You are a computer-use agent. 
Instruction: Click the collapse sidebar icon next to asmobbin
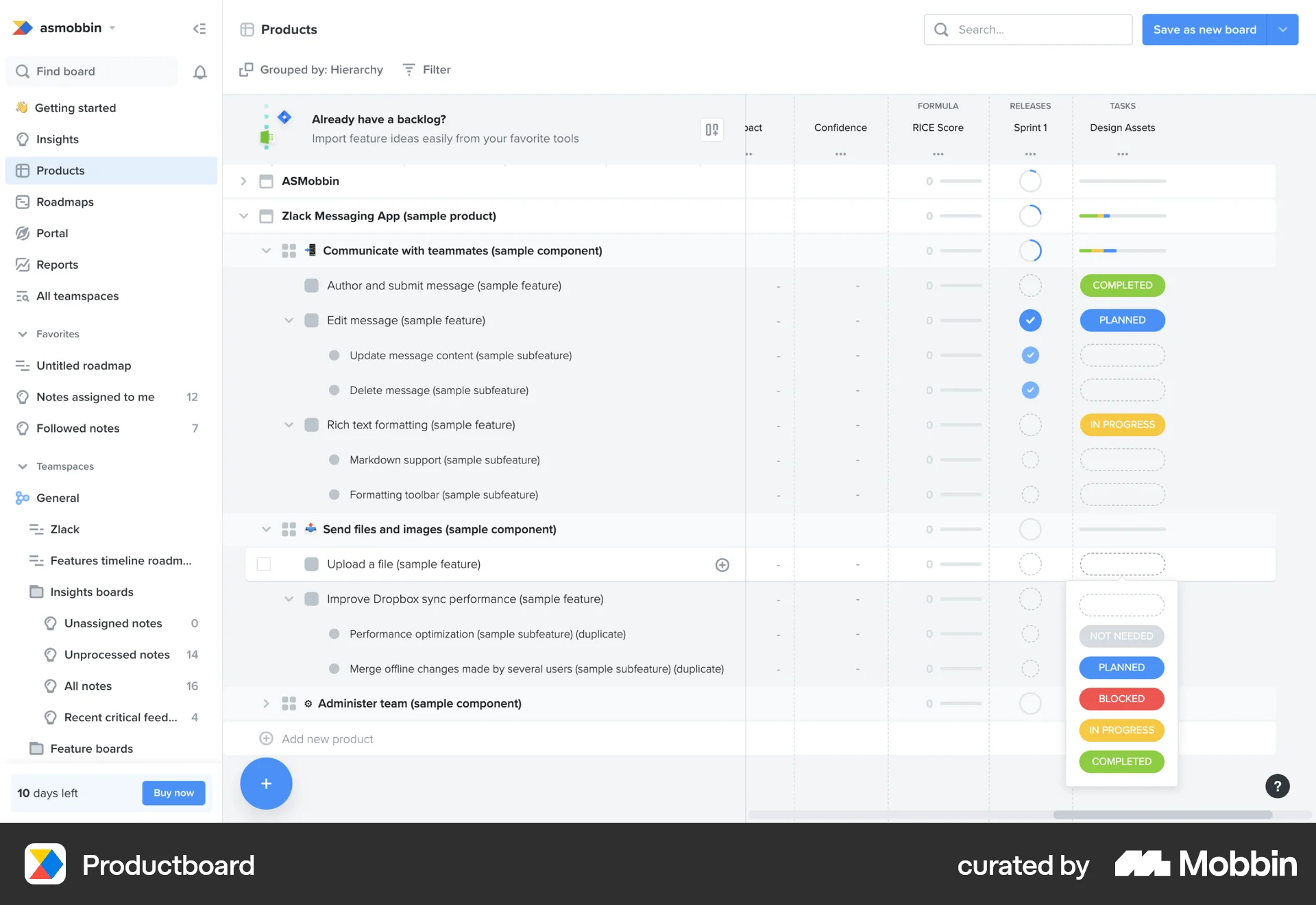pos(199,28)
